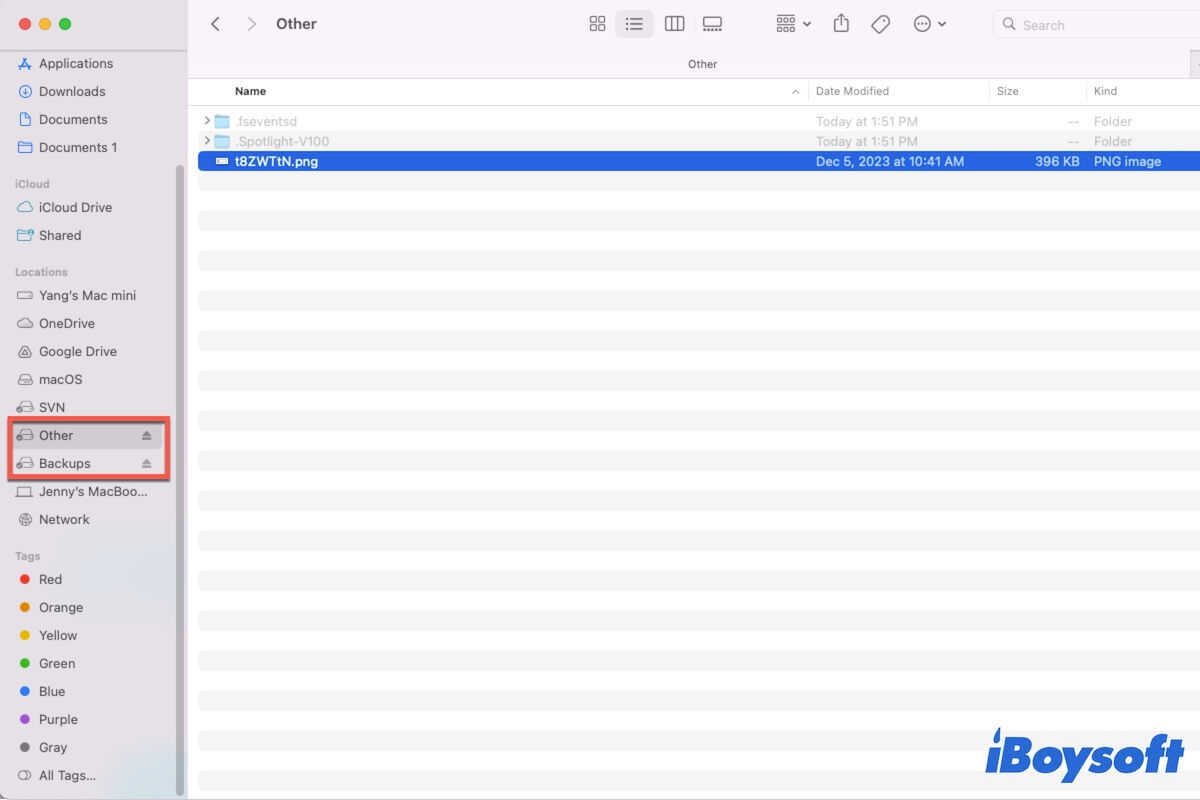Open All Tags in the sidebar
This screenshot has height=800, width=1200.
[65, 775]
